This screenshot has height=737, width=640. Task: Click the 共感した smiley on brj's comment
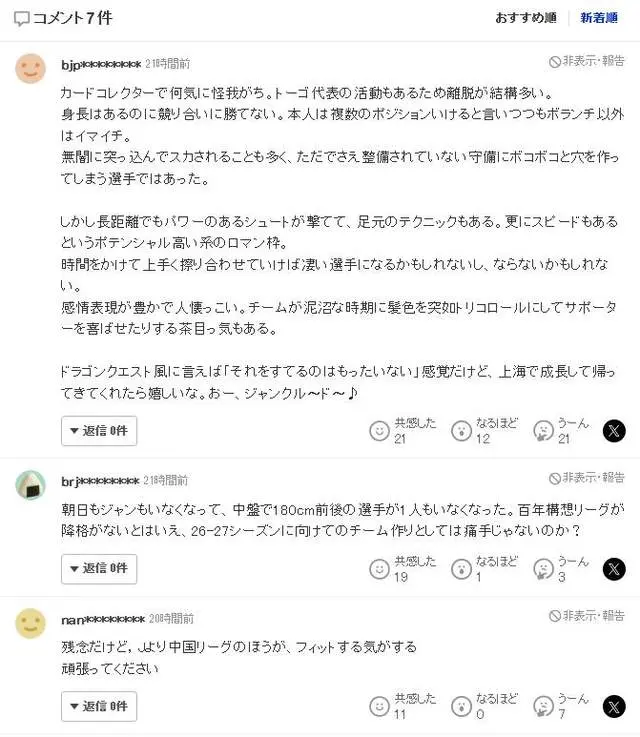point(379,569)
